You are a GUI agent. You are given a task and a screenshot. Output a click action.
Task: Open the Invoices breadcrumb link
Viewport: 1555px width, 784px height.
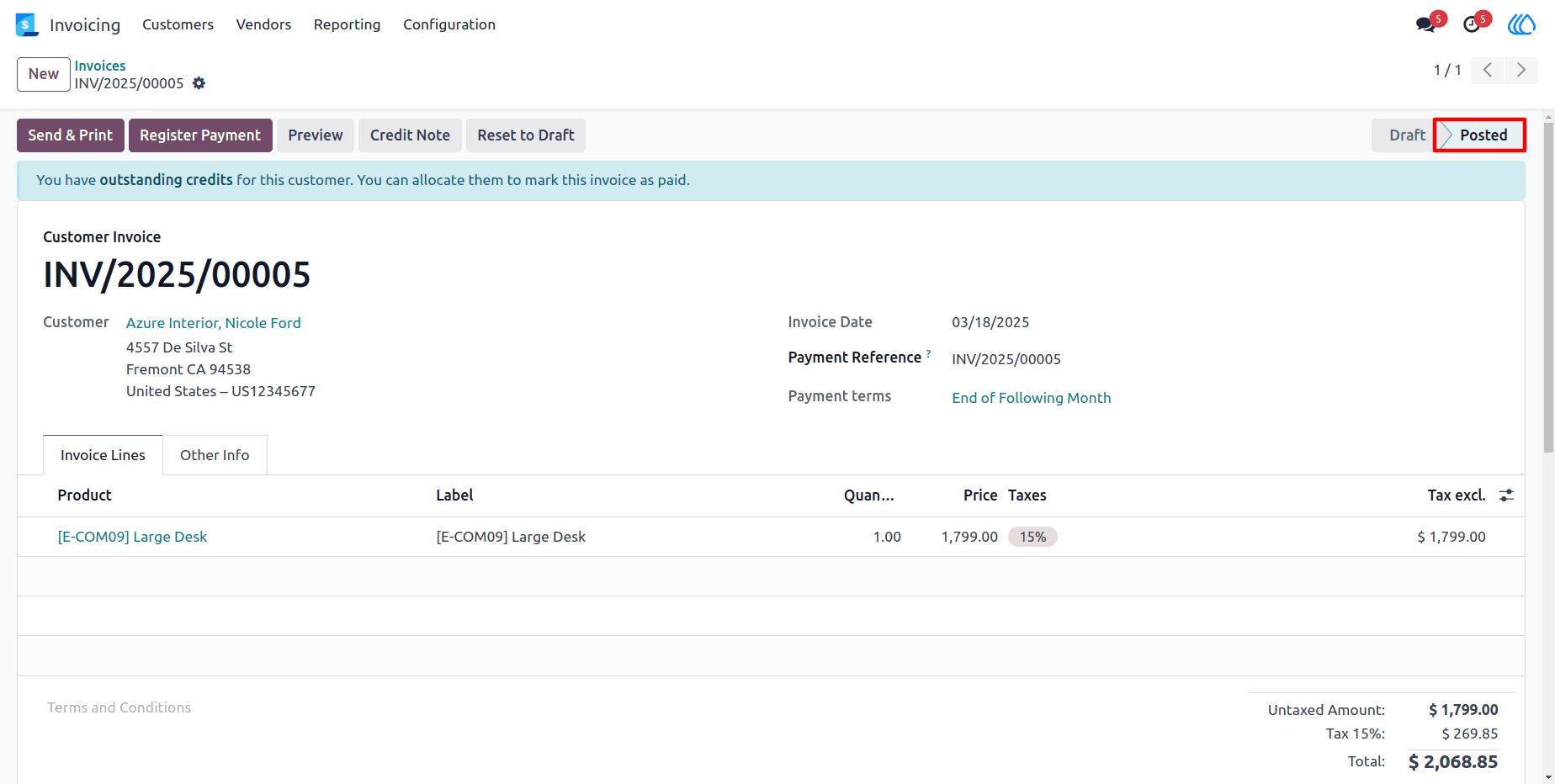coord(100,66)
